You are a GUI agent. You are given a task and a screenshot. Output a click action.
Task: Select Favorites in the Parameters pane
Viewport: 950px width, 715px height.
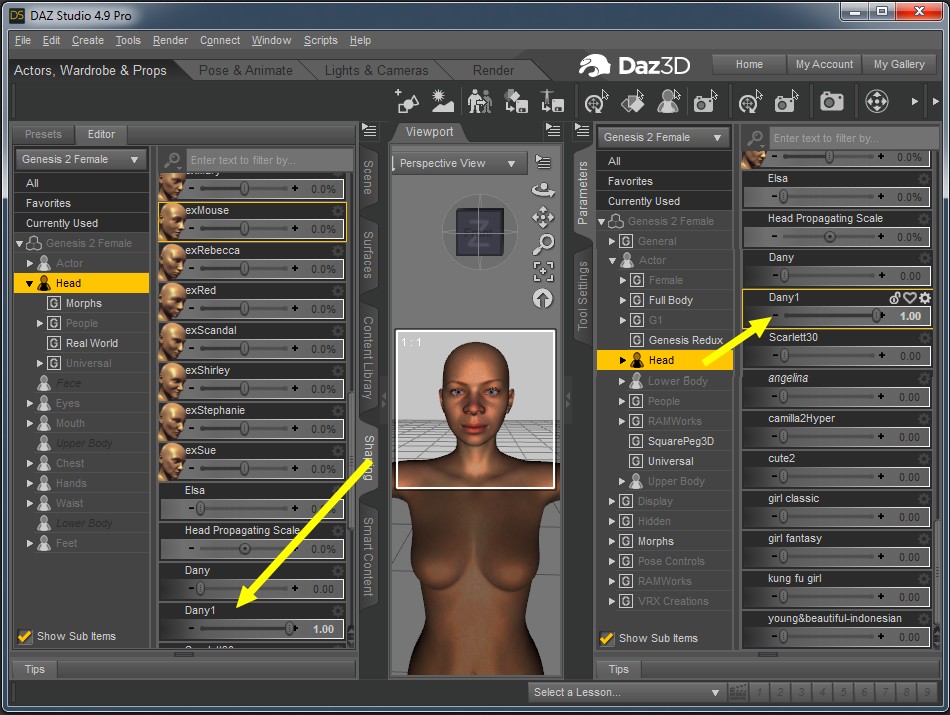[663, 181]
